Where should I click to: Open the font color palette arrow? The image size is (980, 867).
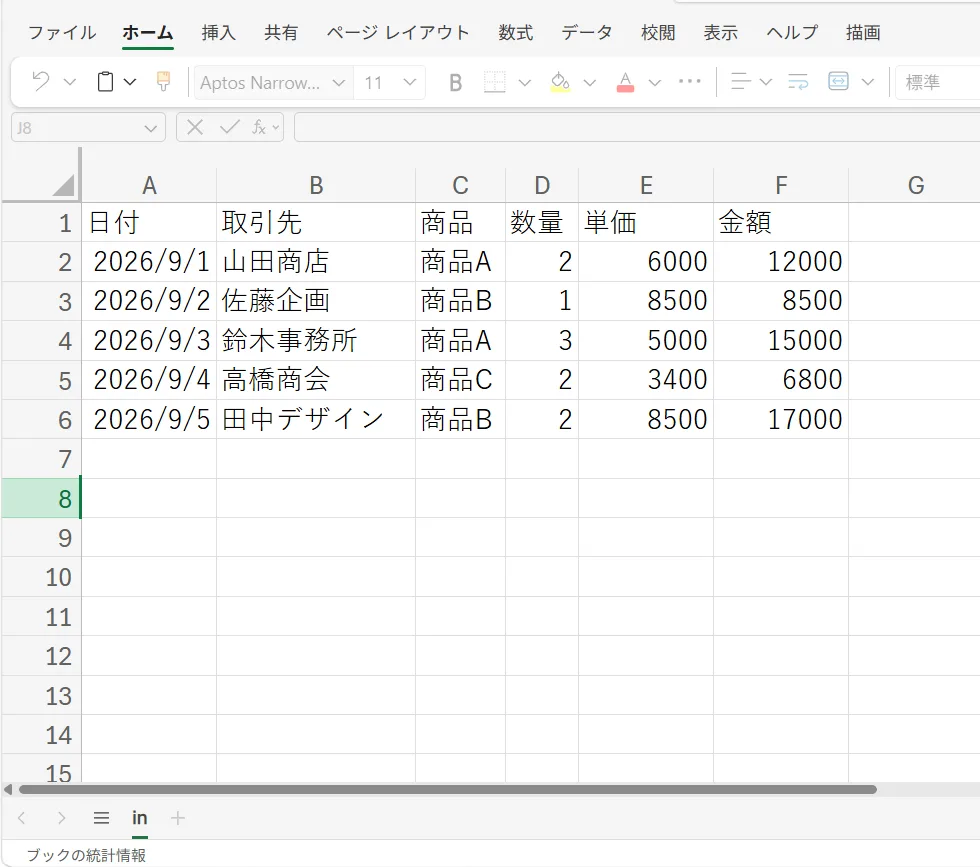(655, 83)
